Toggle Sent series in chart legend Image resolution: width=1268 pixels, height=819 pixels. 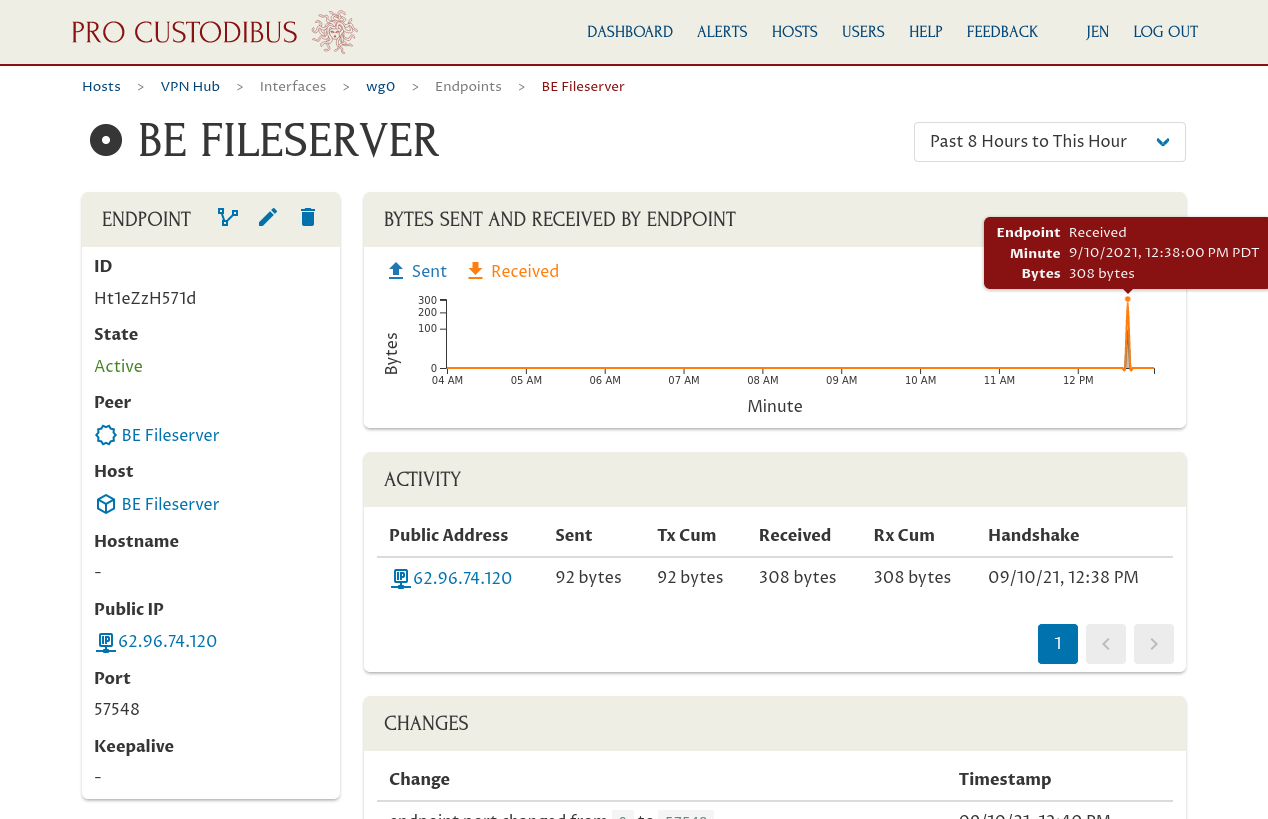click(417, 271)
